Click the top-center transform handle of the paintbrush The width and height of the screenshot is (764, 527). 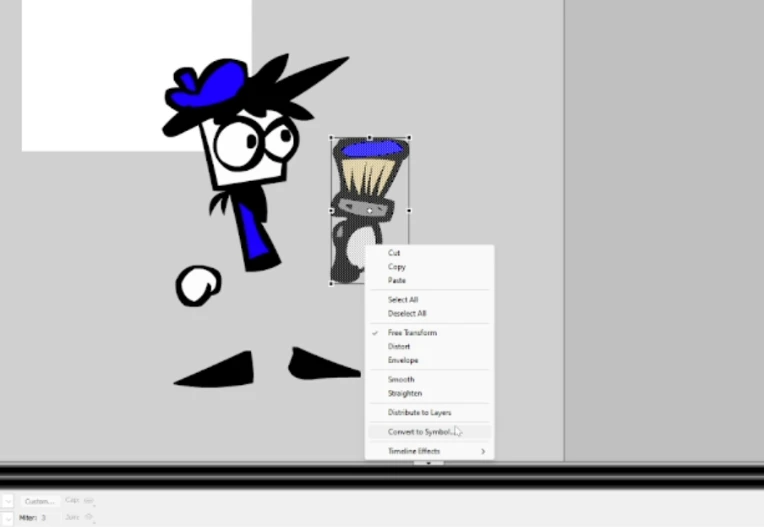click(370, 138)
